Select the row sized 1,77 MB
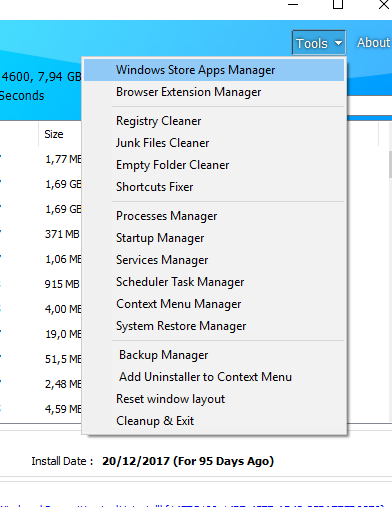The height and width of the screenshot is (507, 392). [x=63, y=159]
